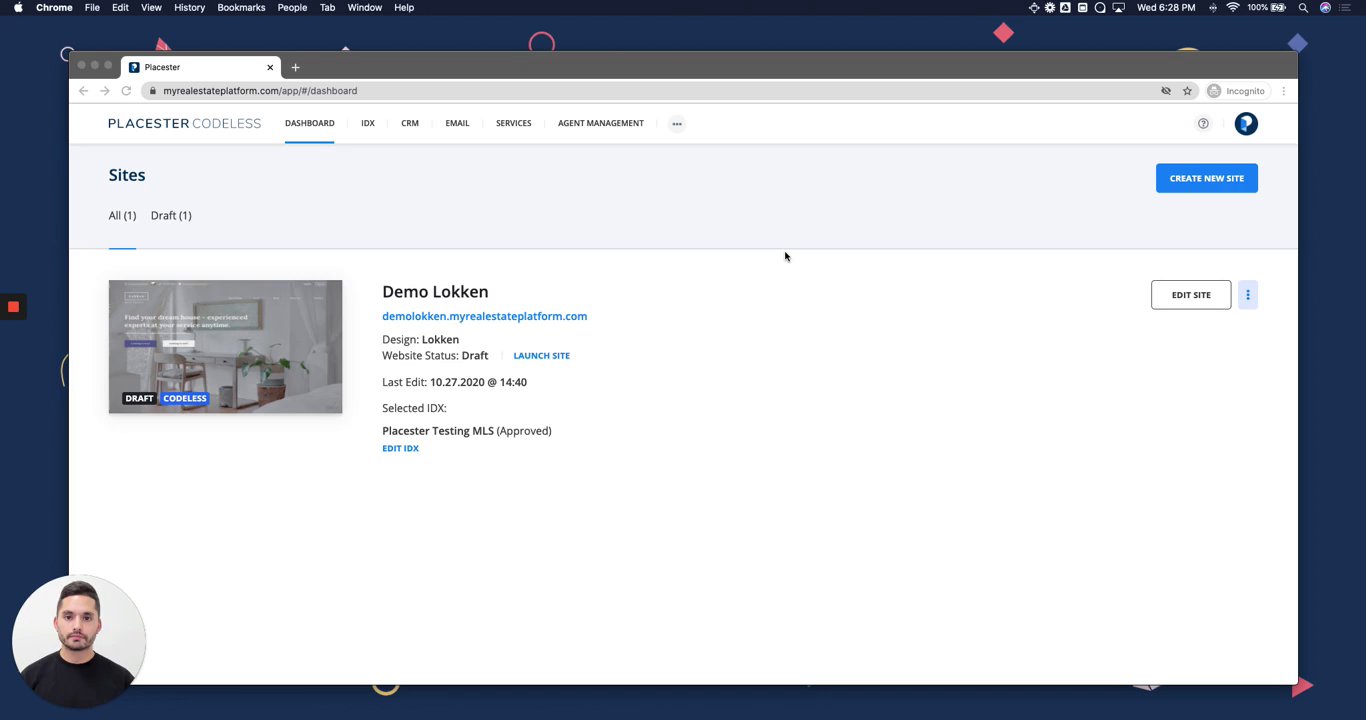Image resolution: width=1366 pixels, height=720 pixels.
Task: Open the Wi-Fi status menu
Action: coord(1233,7)
